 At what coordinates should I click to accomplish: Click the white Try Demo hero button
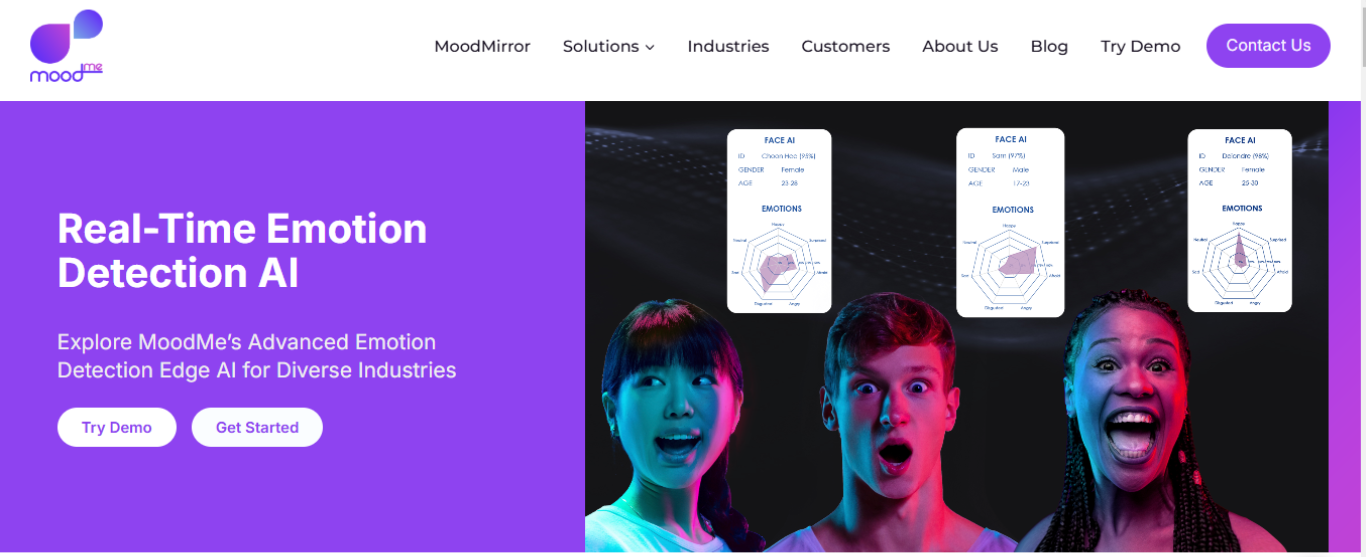(117, 427)
